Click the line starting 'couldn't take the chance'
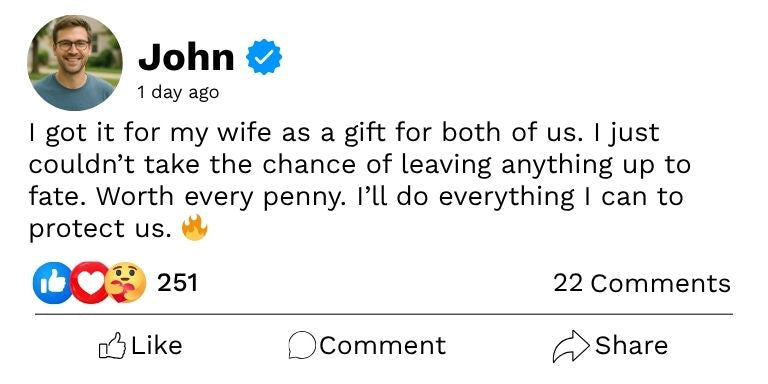The height and width of the screenshot is (384, 768). tap(360, 165)
